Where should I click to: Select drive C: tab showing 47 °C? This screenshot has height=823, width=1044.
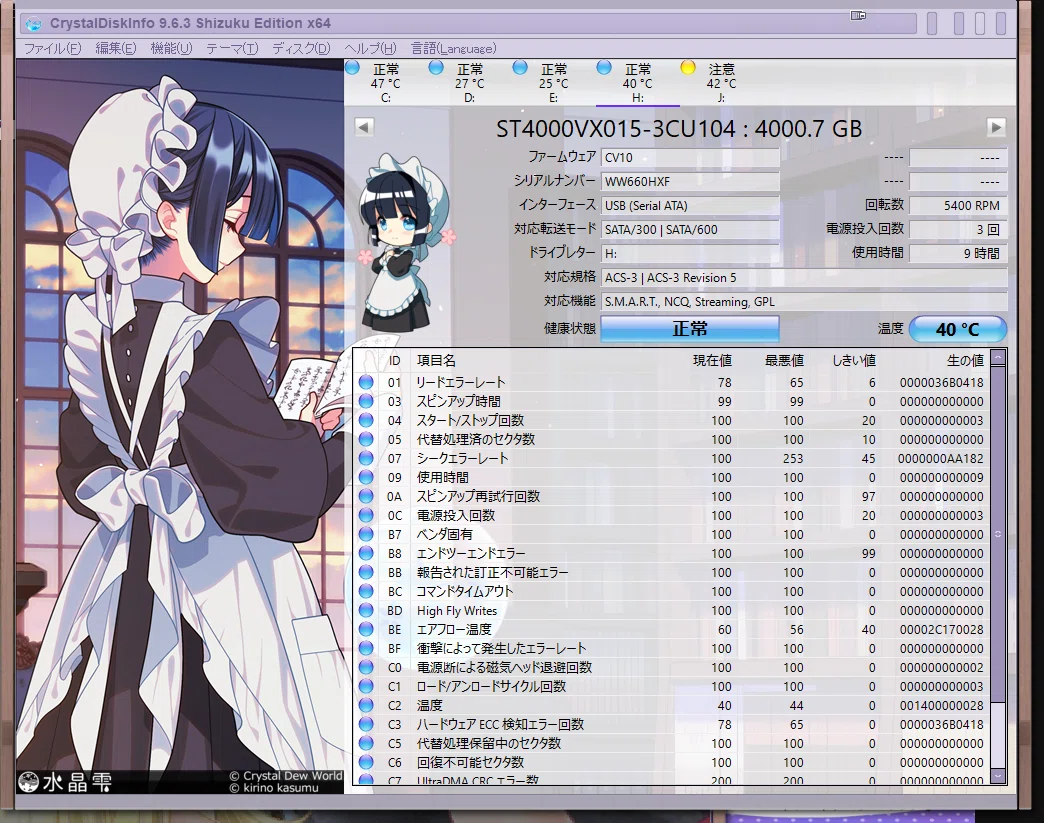tap(386, 83)
